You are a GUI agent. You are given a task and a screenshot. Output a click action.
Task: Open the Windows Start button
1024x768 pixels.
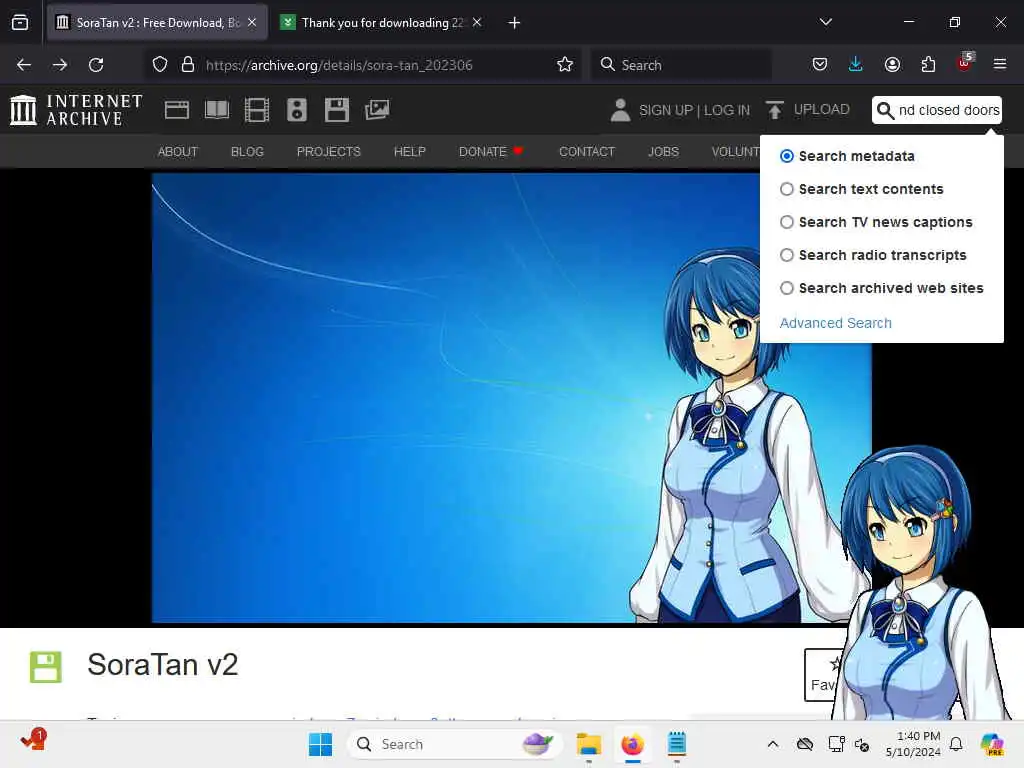[x=320, y=744]
